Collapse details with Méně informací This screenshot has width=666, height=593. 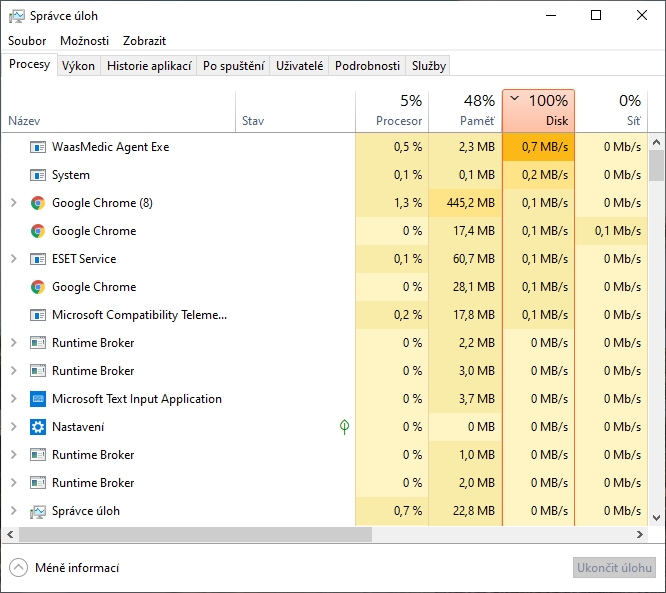pyautogui.click(x=64, y=568)
